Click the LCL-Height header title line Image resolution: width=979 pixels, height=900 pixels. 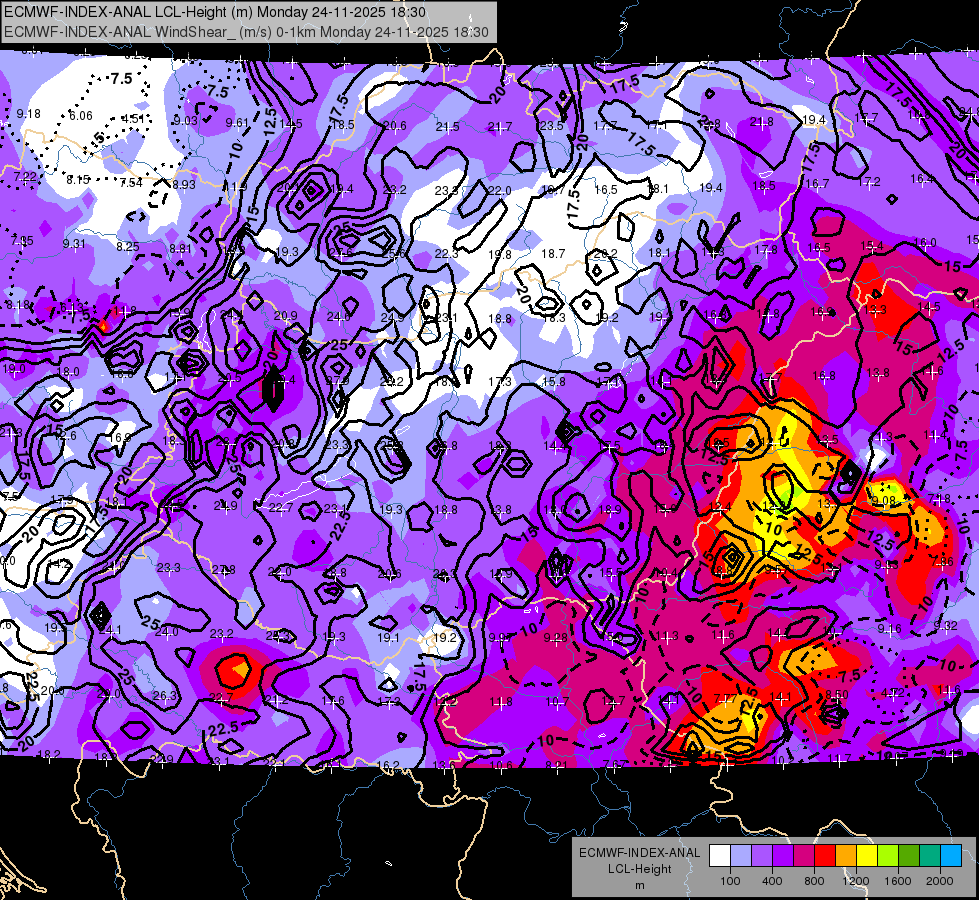pyautogui.click(x=215, y=12)
